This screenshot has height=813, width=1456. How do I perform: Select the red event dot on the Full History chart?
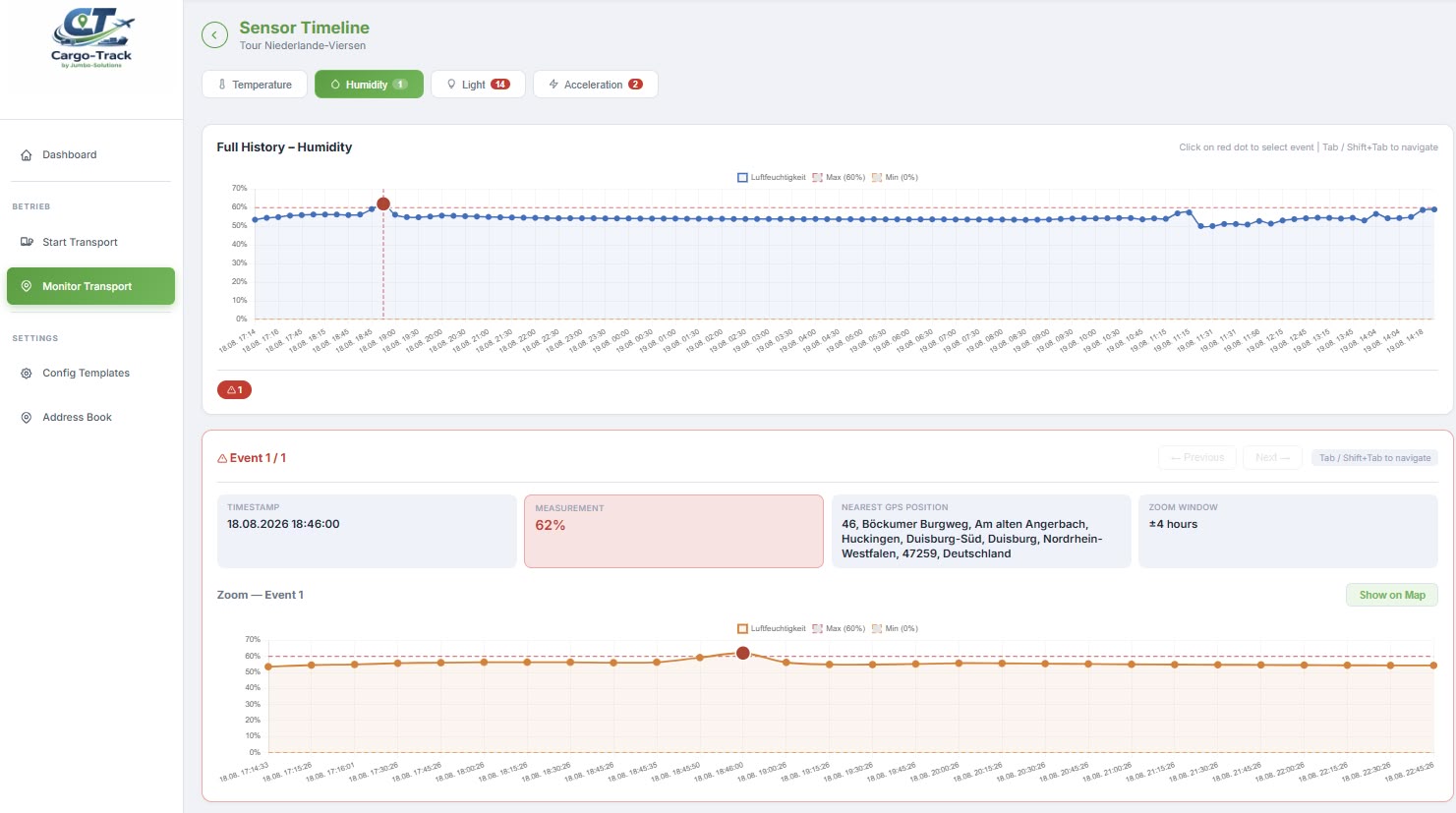coord(383,204)
